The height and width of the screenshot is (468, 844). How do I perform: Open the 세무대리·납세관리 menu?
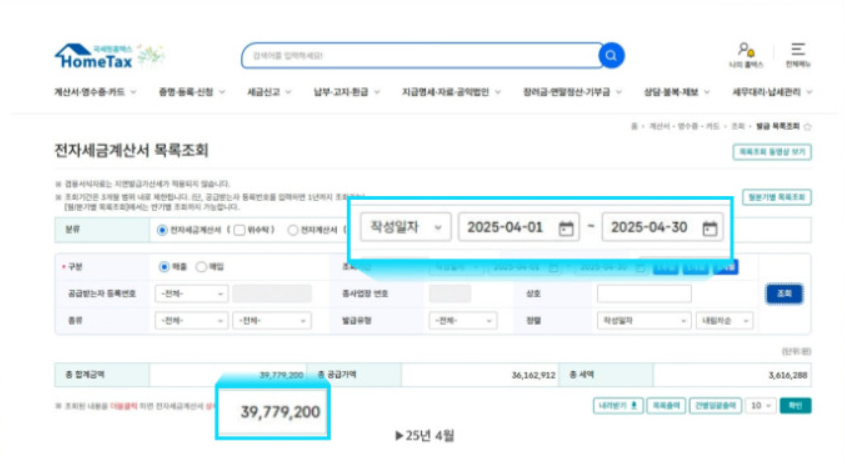[x=772, y=92]
